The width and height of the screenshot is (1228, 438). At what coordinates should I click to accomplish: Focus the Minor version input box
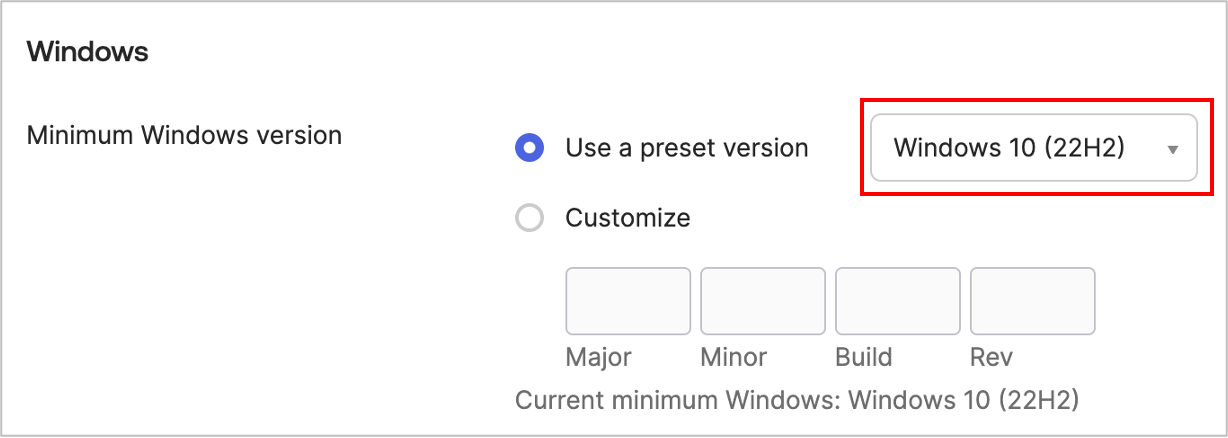763,301
